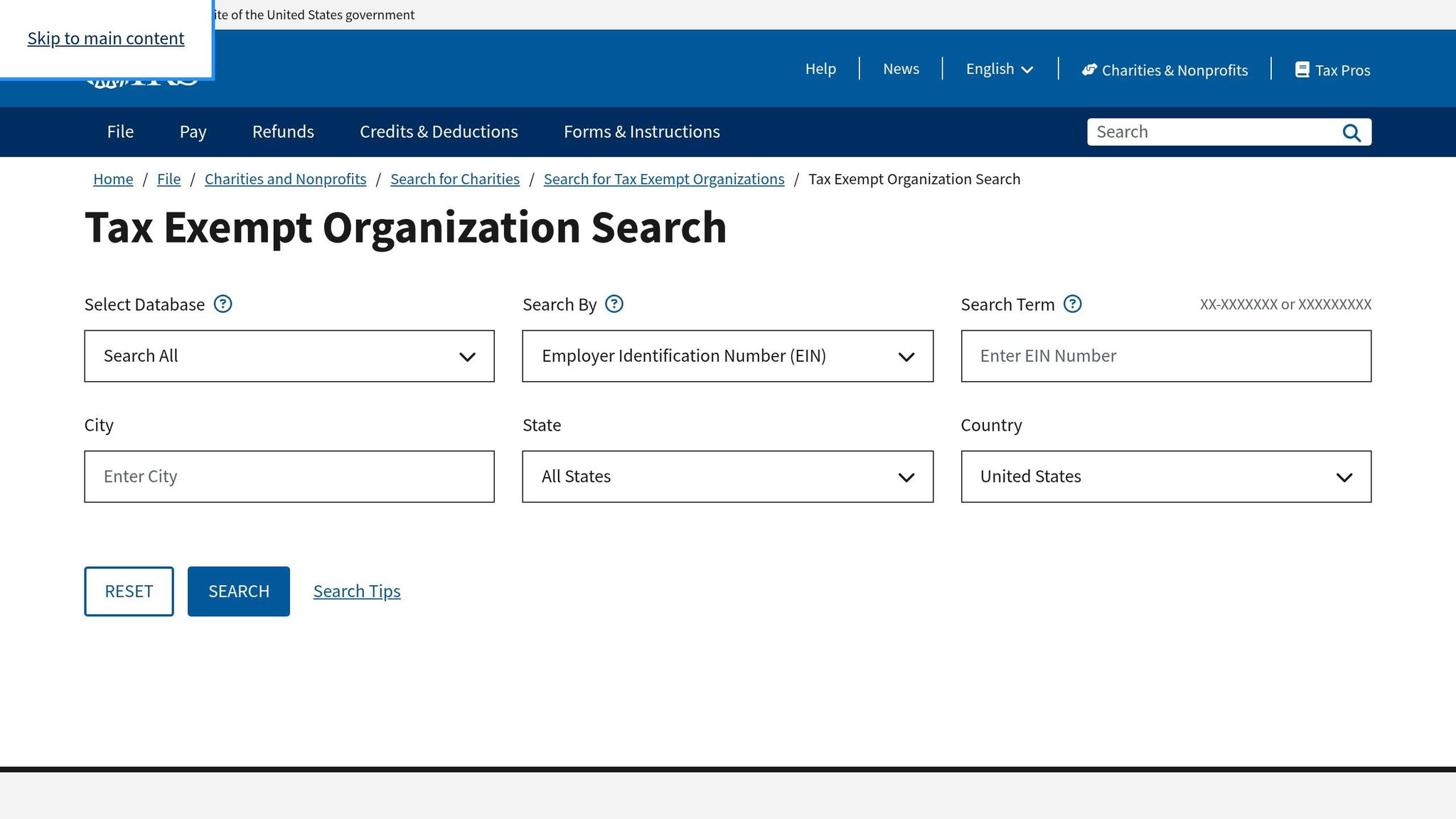This screenshot has height=819, width=1456.
Task: Open the Pay navigation menu
Action: [x=193, y=132]
